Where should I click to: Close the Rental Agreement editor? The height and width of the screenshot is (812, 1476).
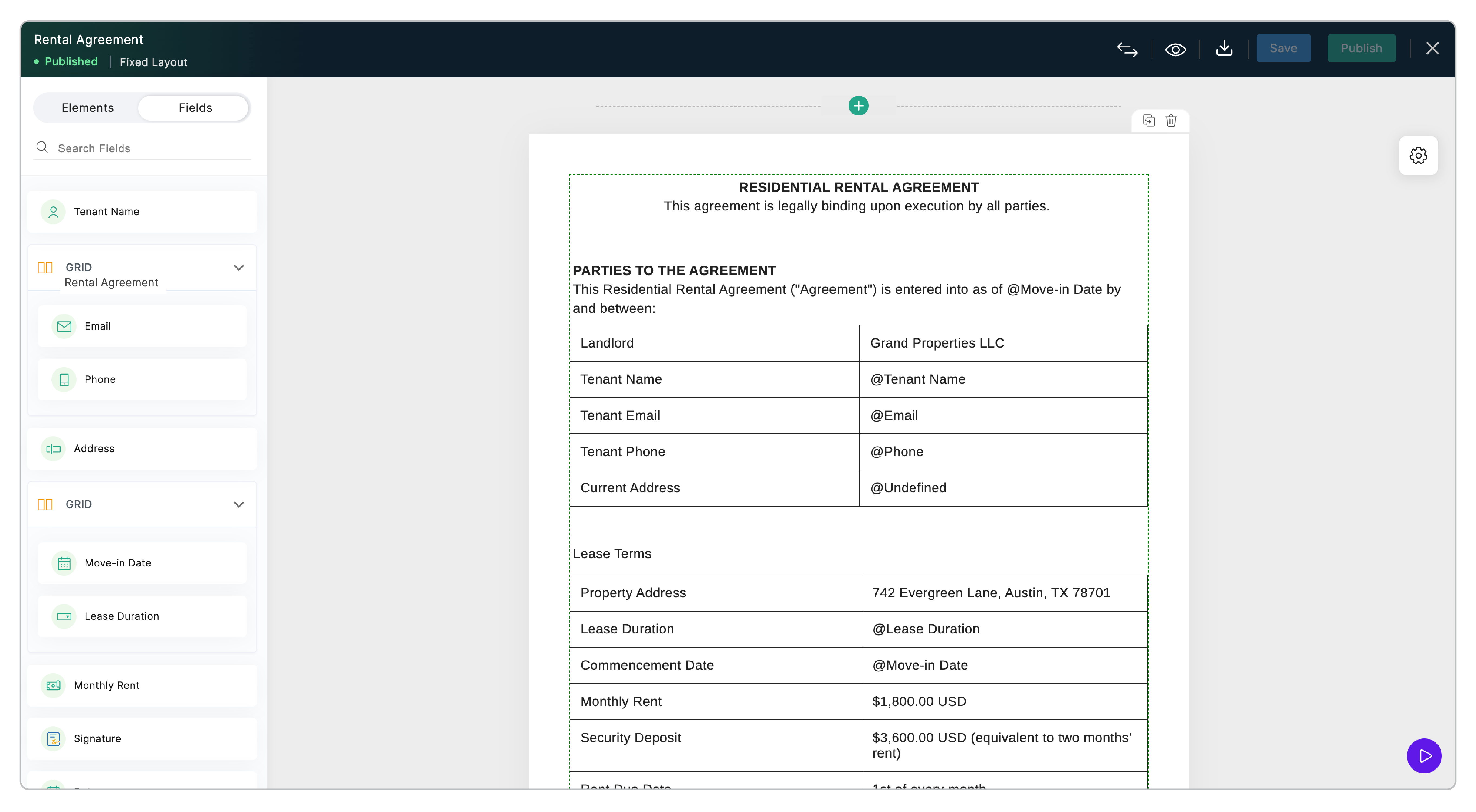[x=1432, y=49]
